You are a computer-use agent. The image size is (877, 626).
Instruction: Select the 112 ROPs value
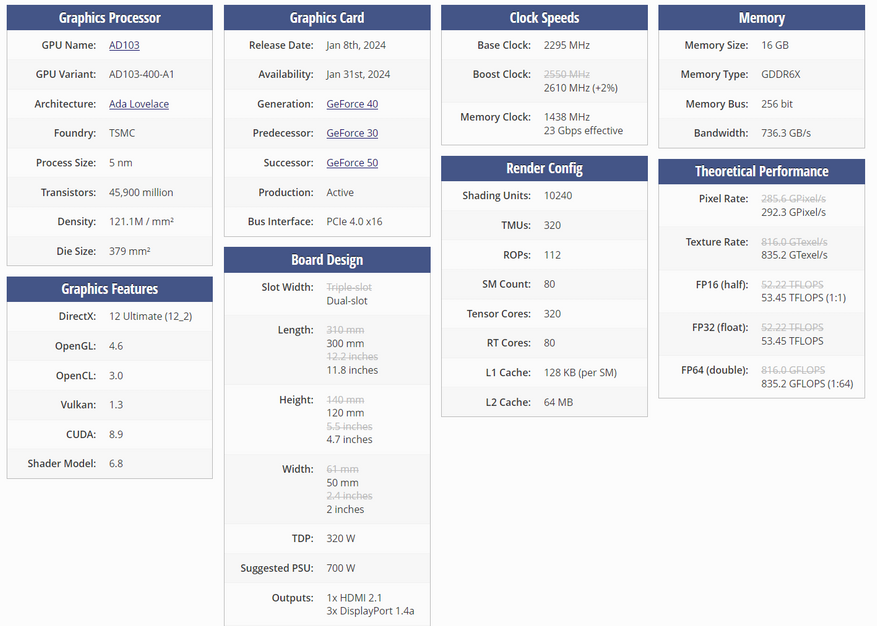click(552, 255)
